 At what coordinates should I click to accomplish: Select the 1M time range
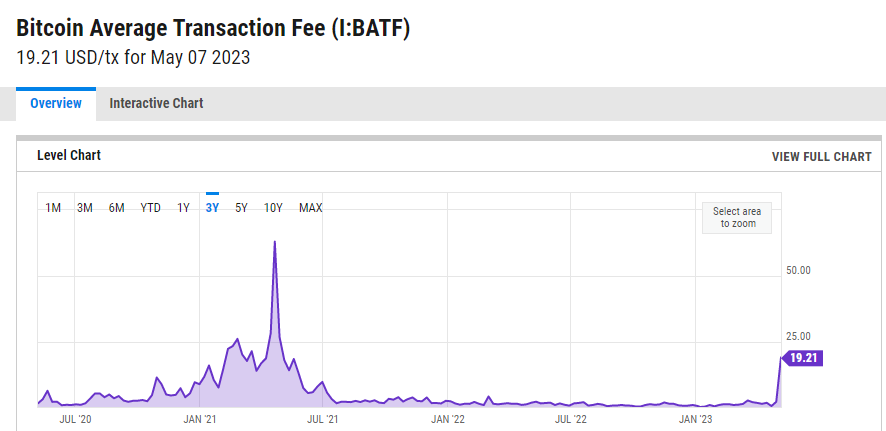[x=53, y=208]
